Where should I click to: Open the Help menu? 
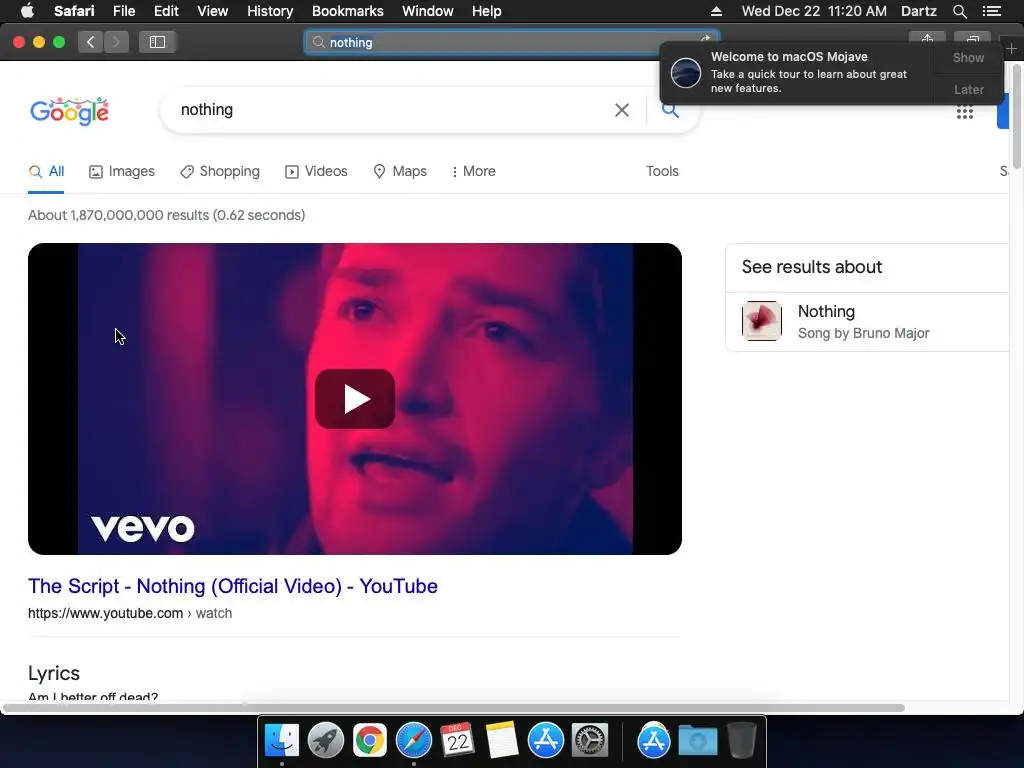(487, 11)
